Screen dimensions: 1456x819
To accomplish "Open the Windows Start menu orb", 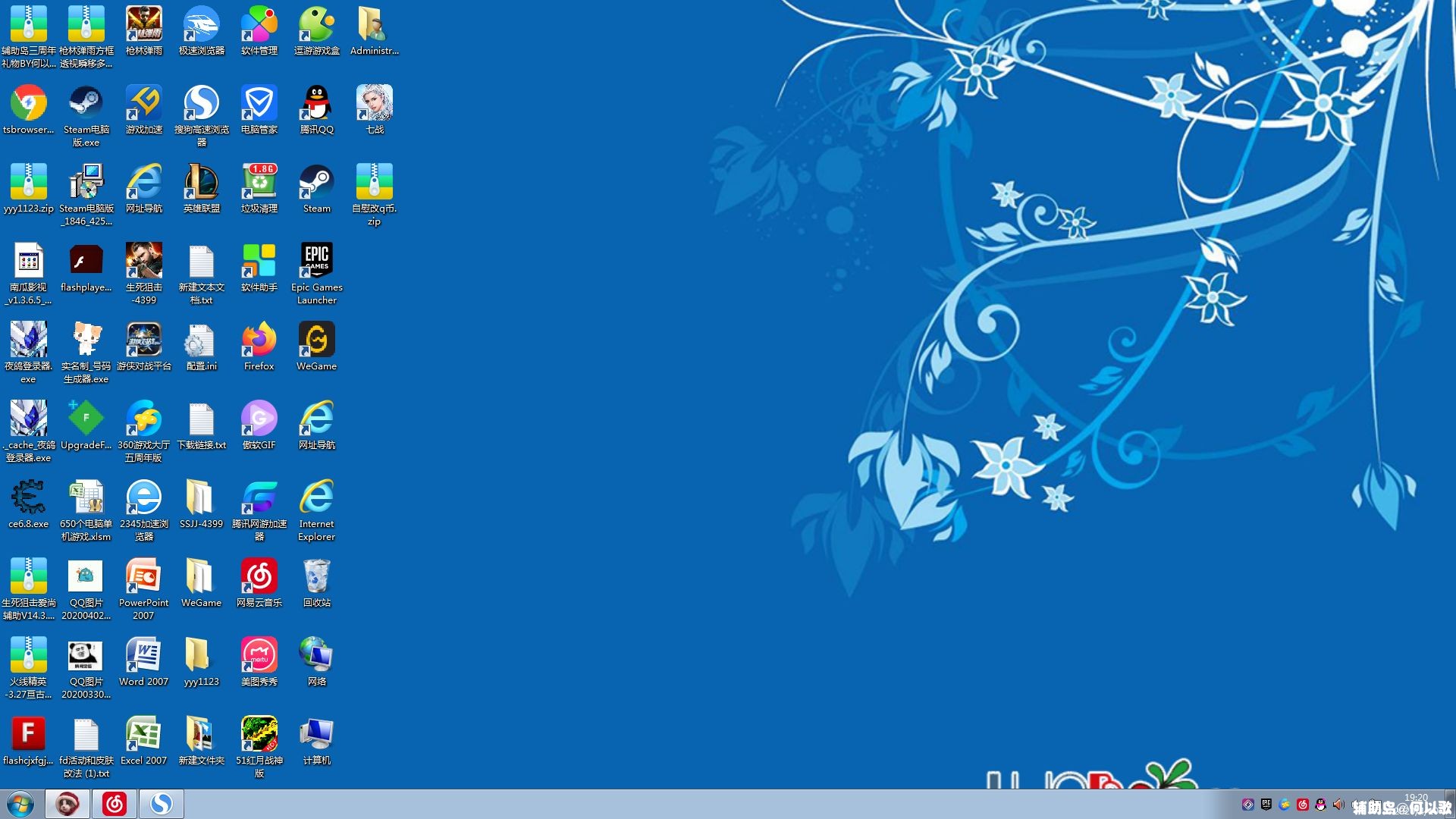I will tap(20, 804).
